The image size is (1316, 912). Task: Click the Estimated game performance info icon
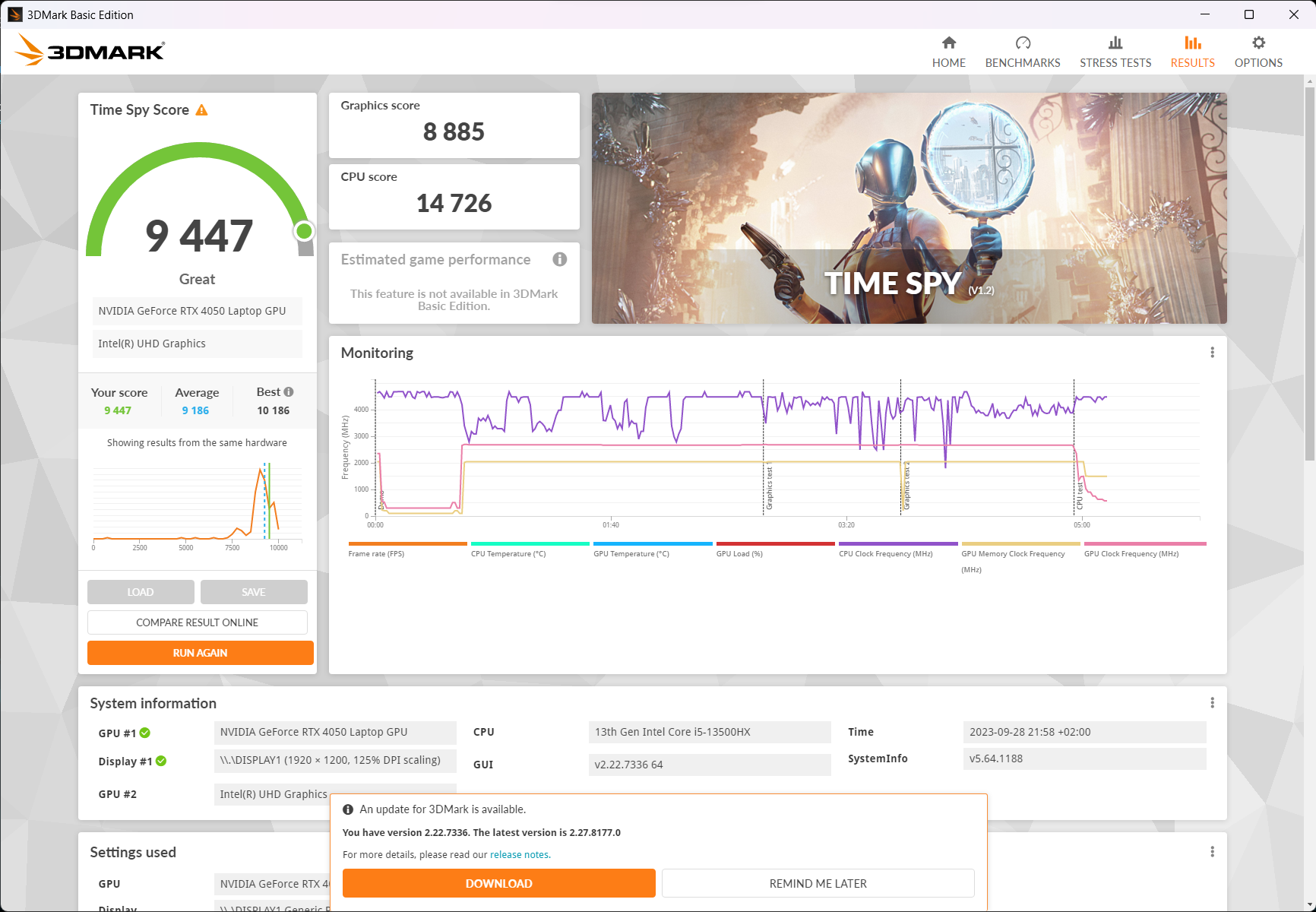click(x=560, y=259)
